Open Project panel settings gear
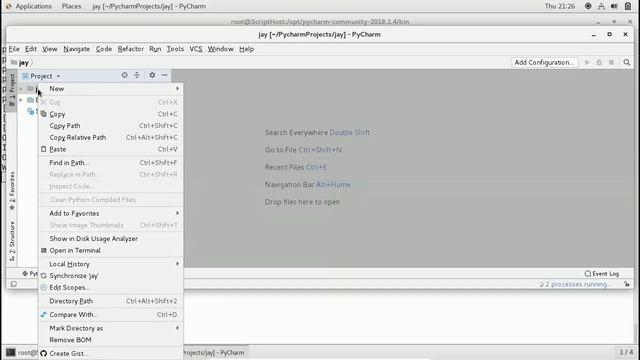The height and width of the screenshot is (360, 640). pos(152,75)
